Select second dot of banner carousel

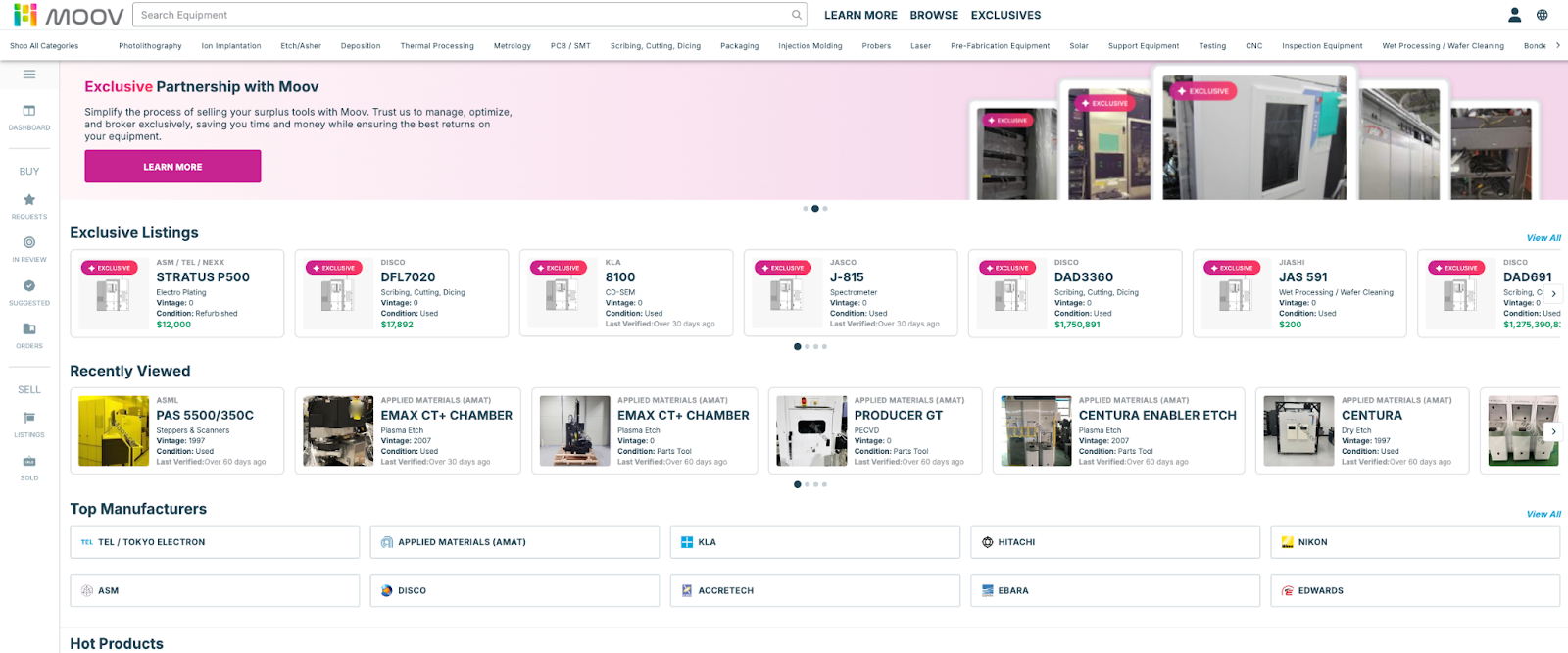(x=814, y=209)
